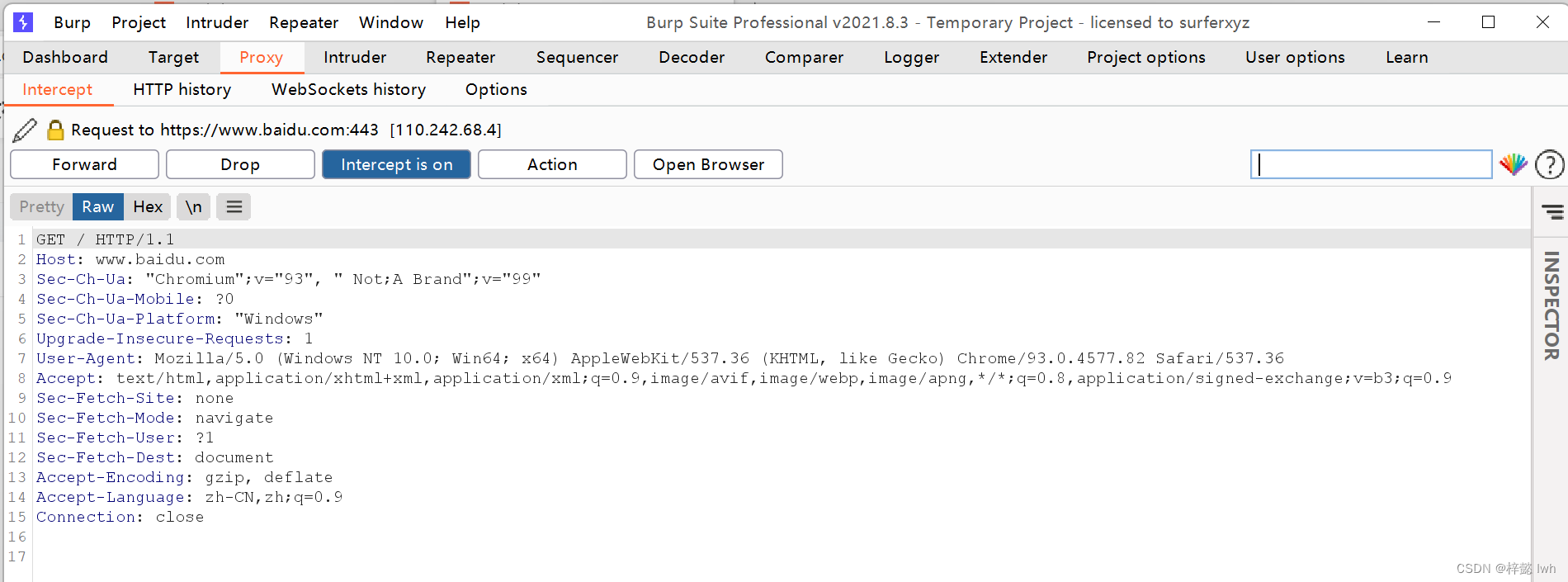
Task: Open Browser button click
Action: click(708, 164)
